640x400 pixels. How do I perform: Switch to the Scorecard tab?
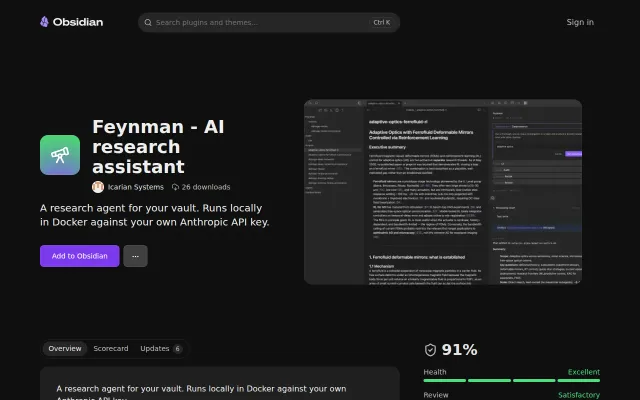pos(111,349)
